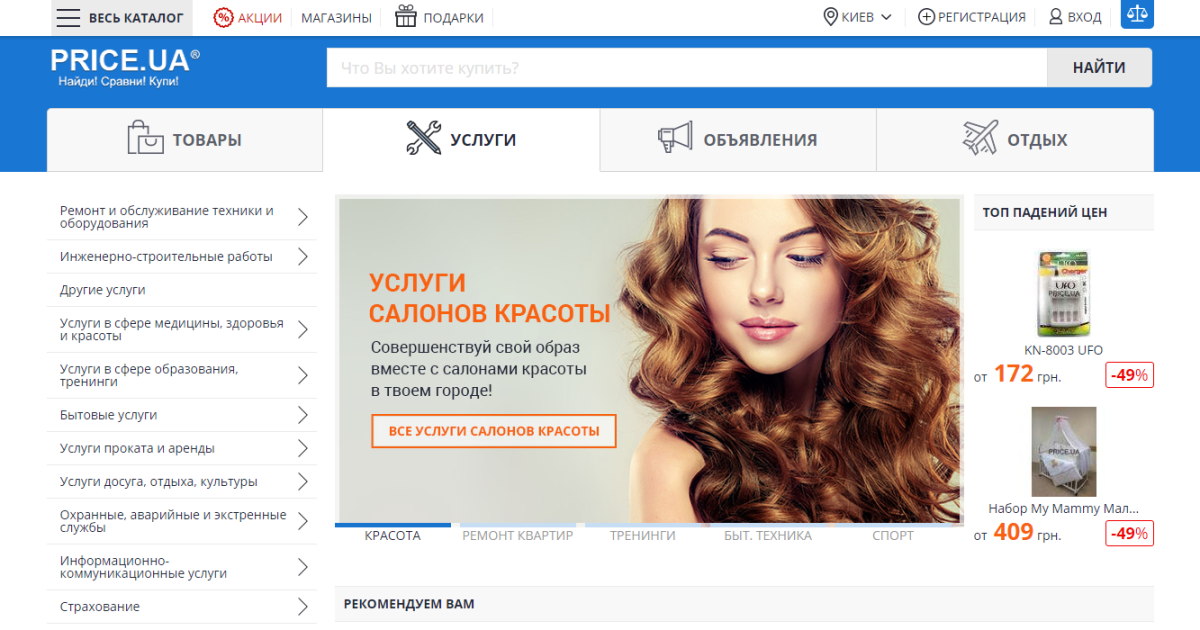The width and height of the screenshot is (1200, 630).
Task: Click the Регистрация link
Action: point(982,17)
